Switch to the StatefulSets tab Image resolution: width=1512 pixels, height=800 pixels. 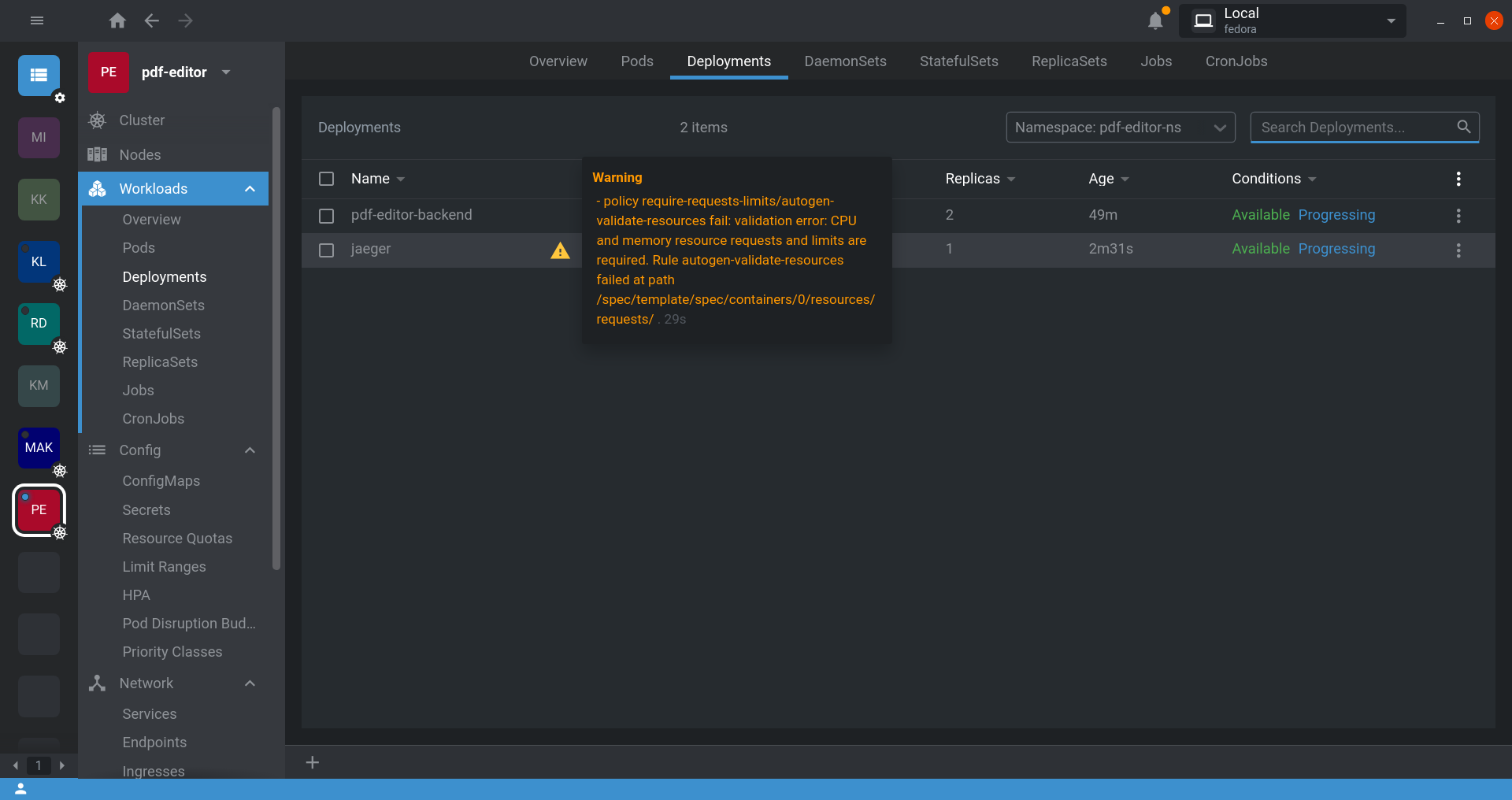[959, 61]
